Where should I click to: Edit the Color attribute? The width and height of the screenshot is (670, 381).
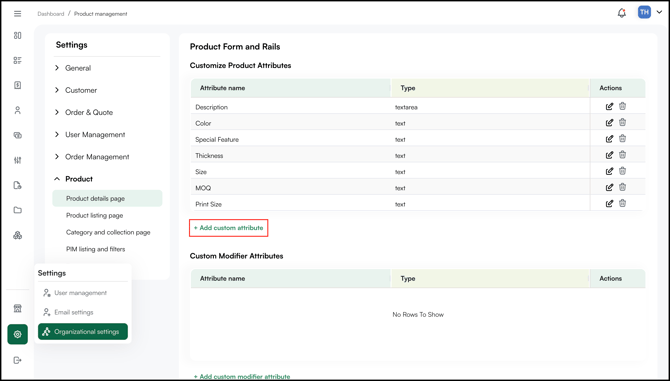609,123
